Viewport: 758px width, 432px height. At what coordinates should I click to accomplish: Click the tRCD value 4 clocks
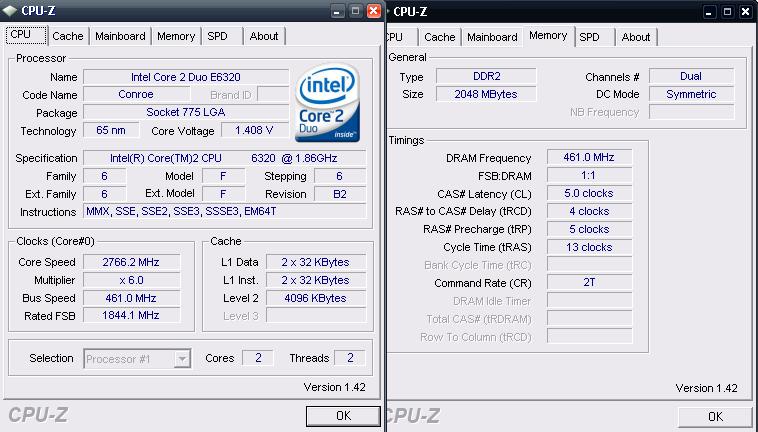point(589,211)
